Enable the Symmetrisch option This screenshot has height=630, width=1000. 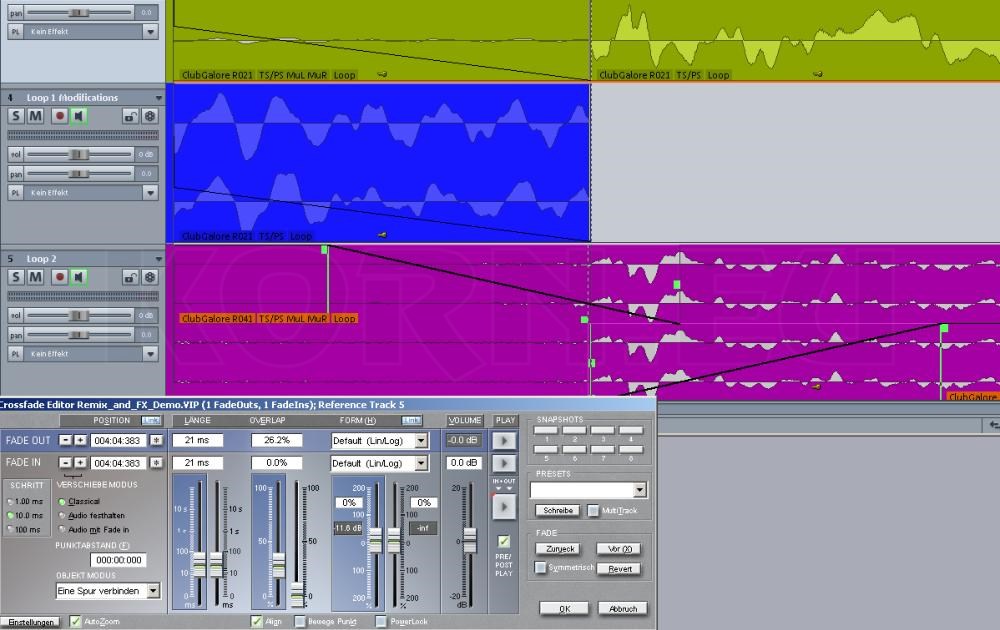[x=539, y=568]
